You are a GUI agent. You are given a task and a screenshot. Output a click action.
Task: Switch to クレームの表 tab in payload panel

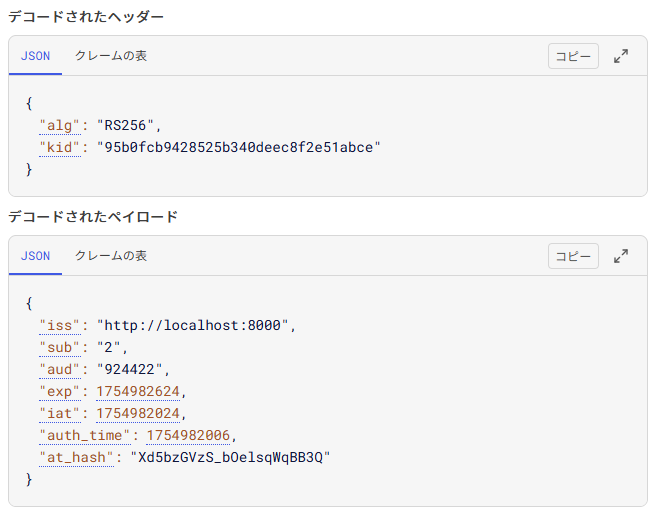tap(111, 256)
